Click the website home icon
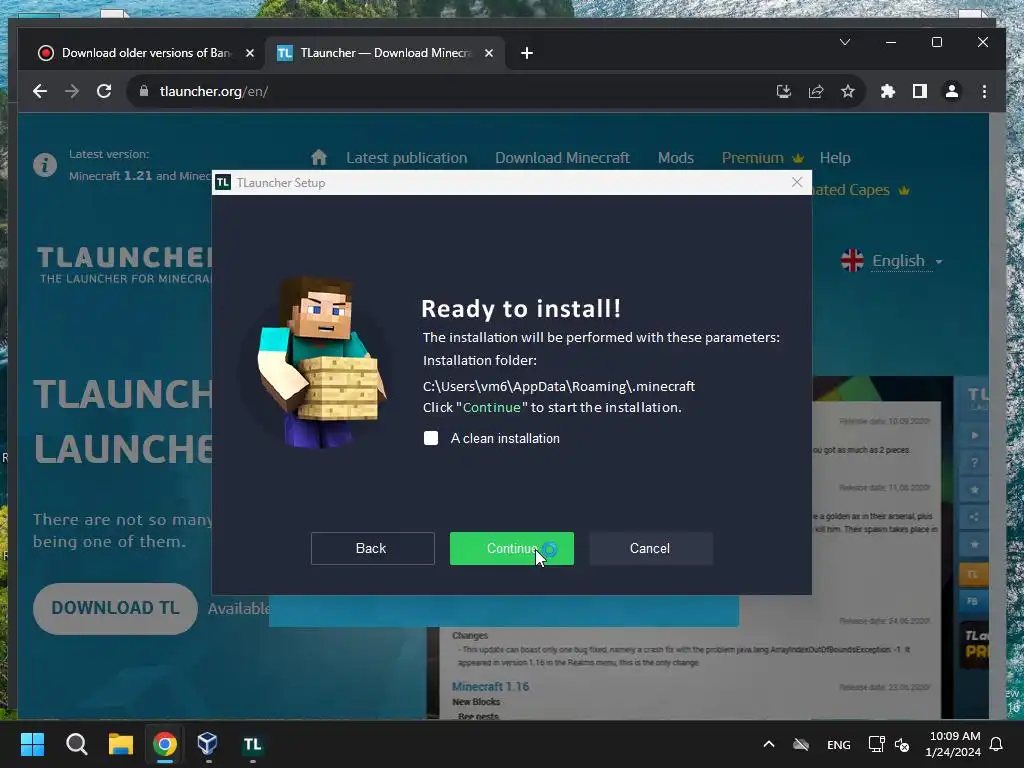1024x768 pixels. [319, 157]
